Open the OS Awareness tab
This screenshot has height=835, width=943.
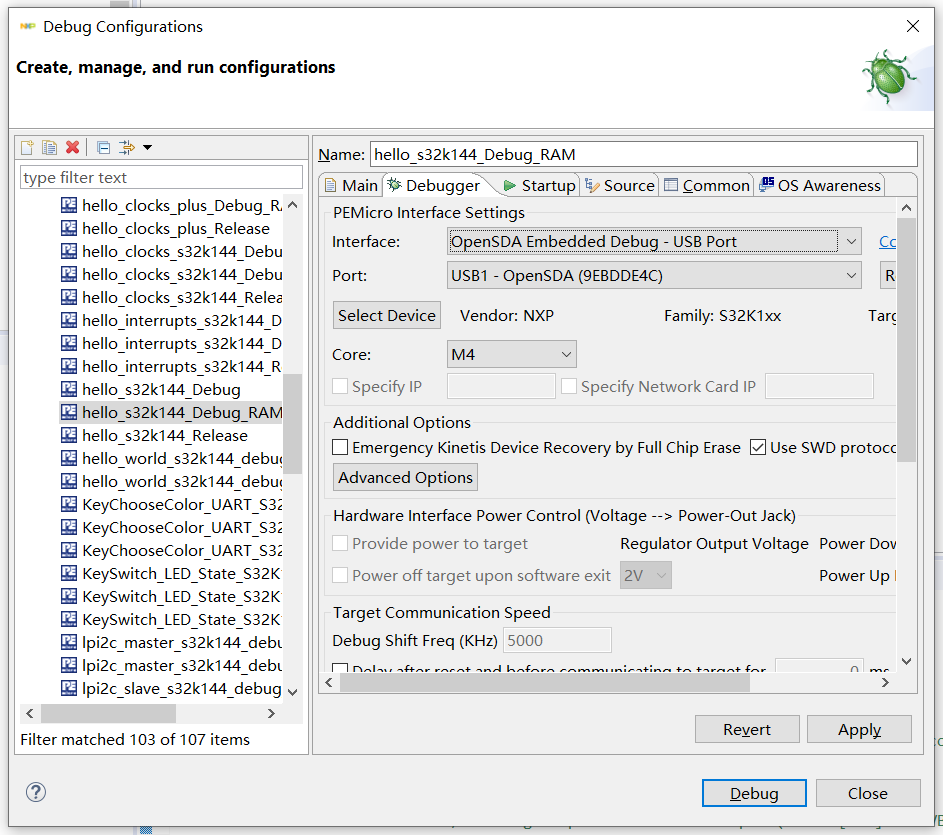[820, 185]
